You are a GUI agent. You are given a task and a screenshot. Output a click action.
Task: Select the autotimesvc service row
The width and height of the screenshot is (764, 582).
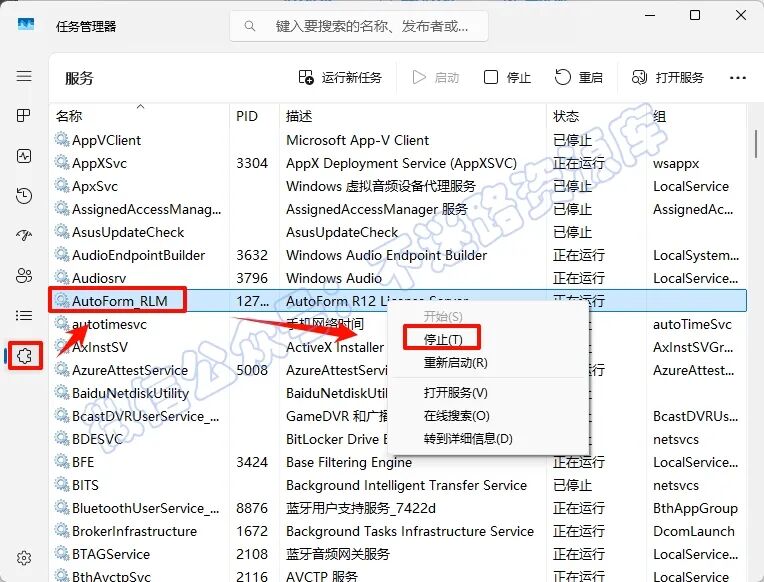(x=398, y=324)
